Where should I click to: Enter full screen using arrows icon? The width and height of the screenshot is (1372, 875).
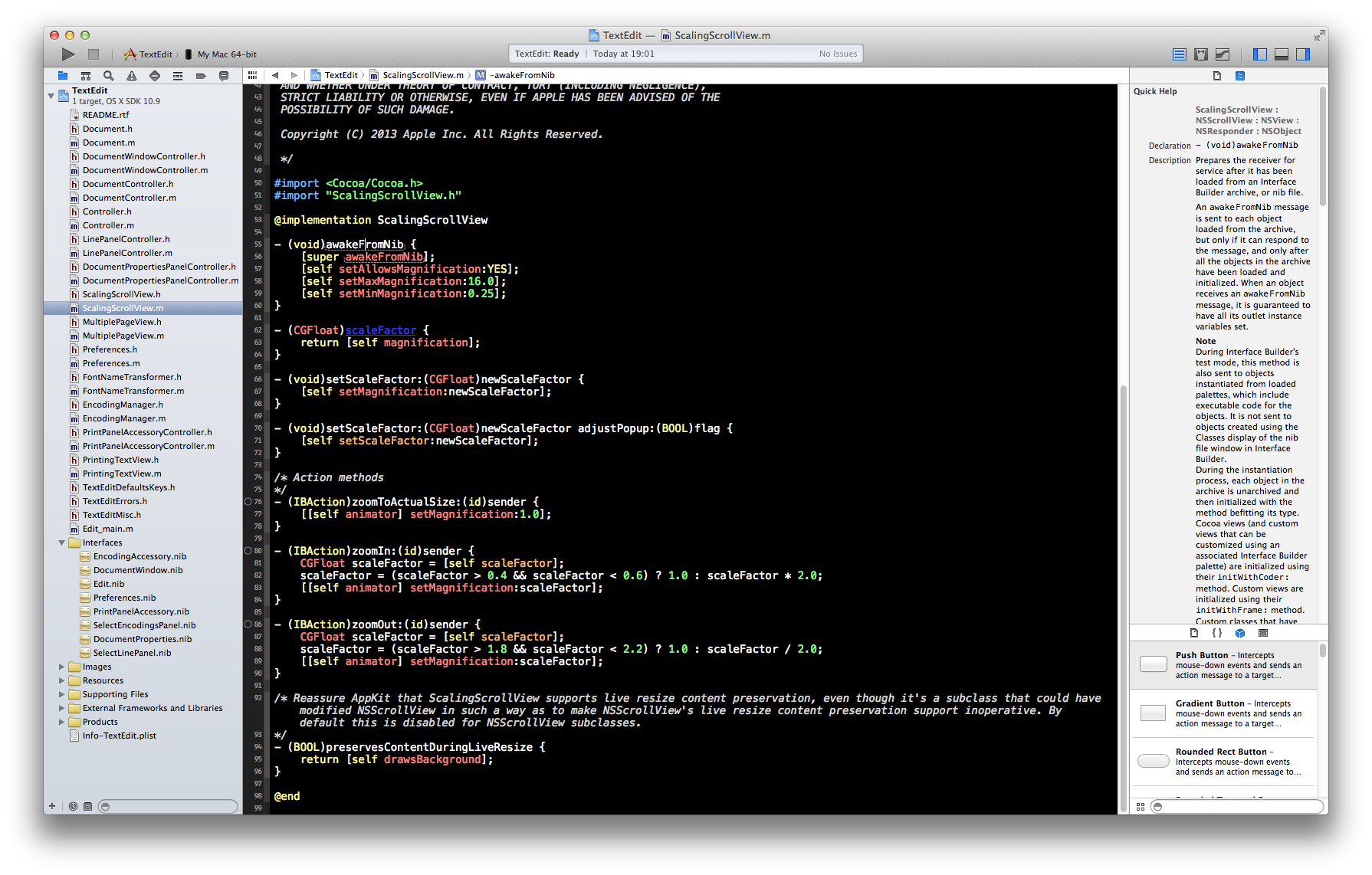coord(1319,35)
